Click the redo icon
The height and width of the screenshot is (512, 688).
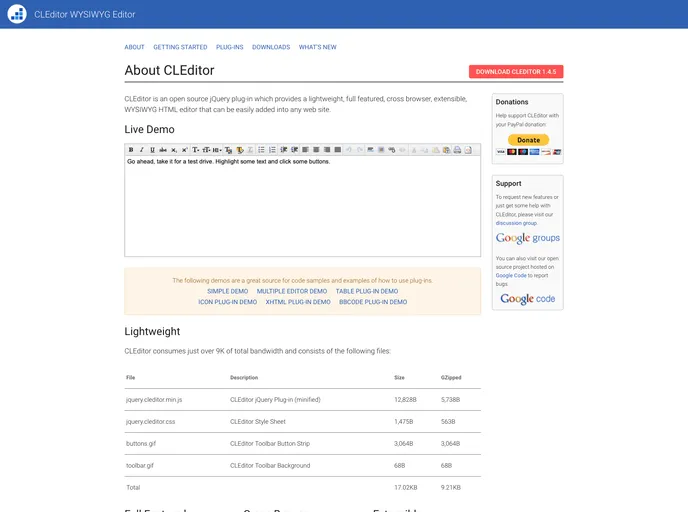pos(359,150)
